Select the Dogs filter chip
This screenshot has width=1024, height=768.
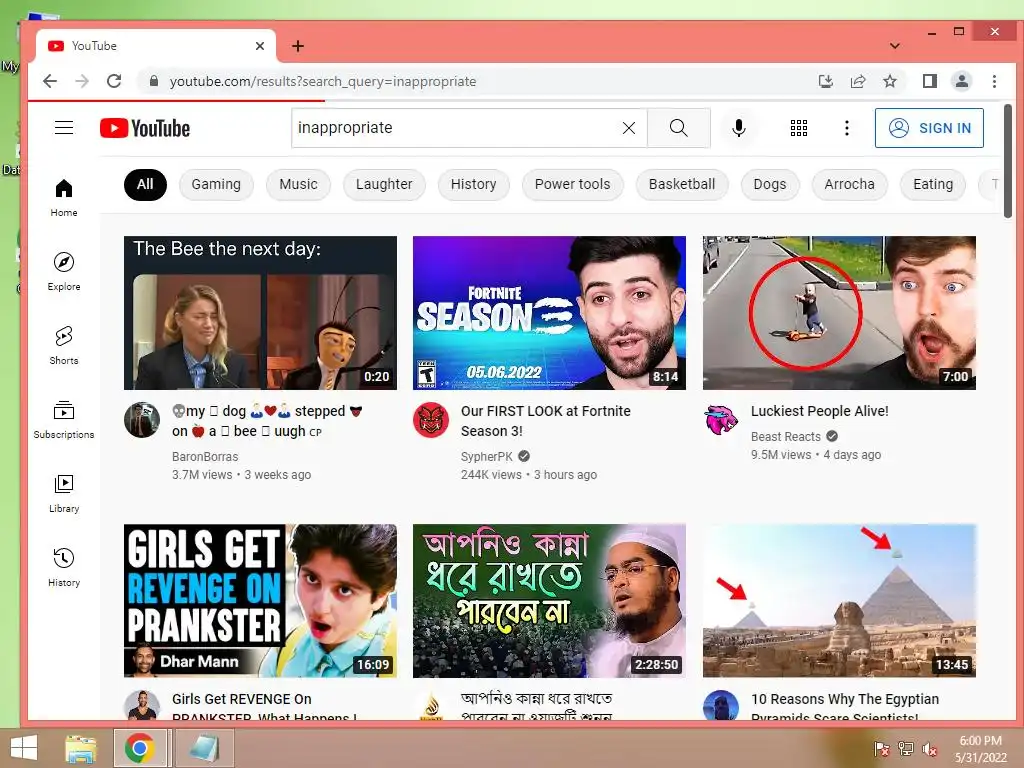coord(770,185)
